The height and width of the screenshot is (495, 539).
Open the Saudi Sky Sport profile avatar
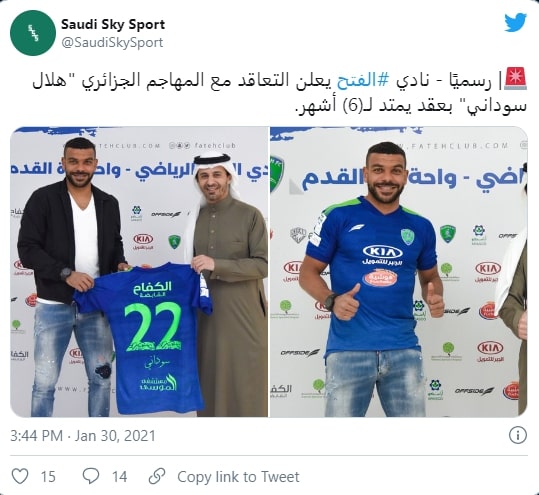33,33
